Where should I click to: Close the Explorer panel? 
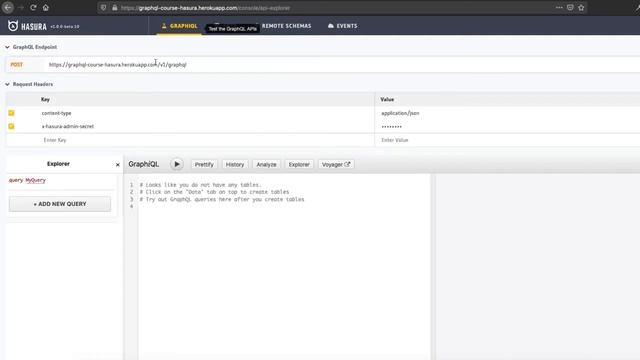point(118,164)
